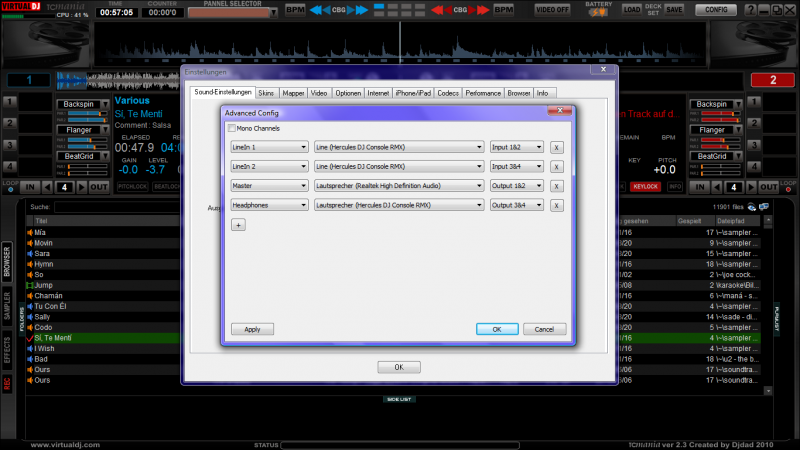
Task: Open Input 1&2 dropdown
Action: (x=516, y=147)
